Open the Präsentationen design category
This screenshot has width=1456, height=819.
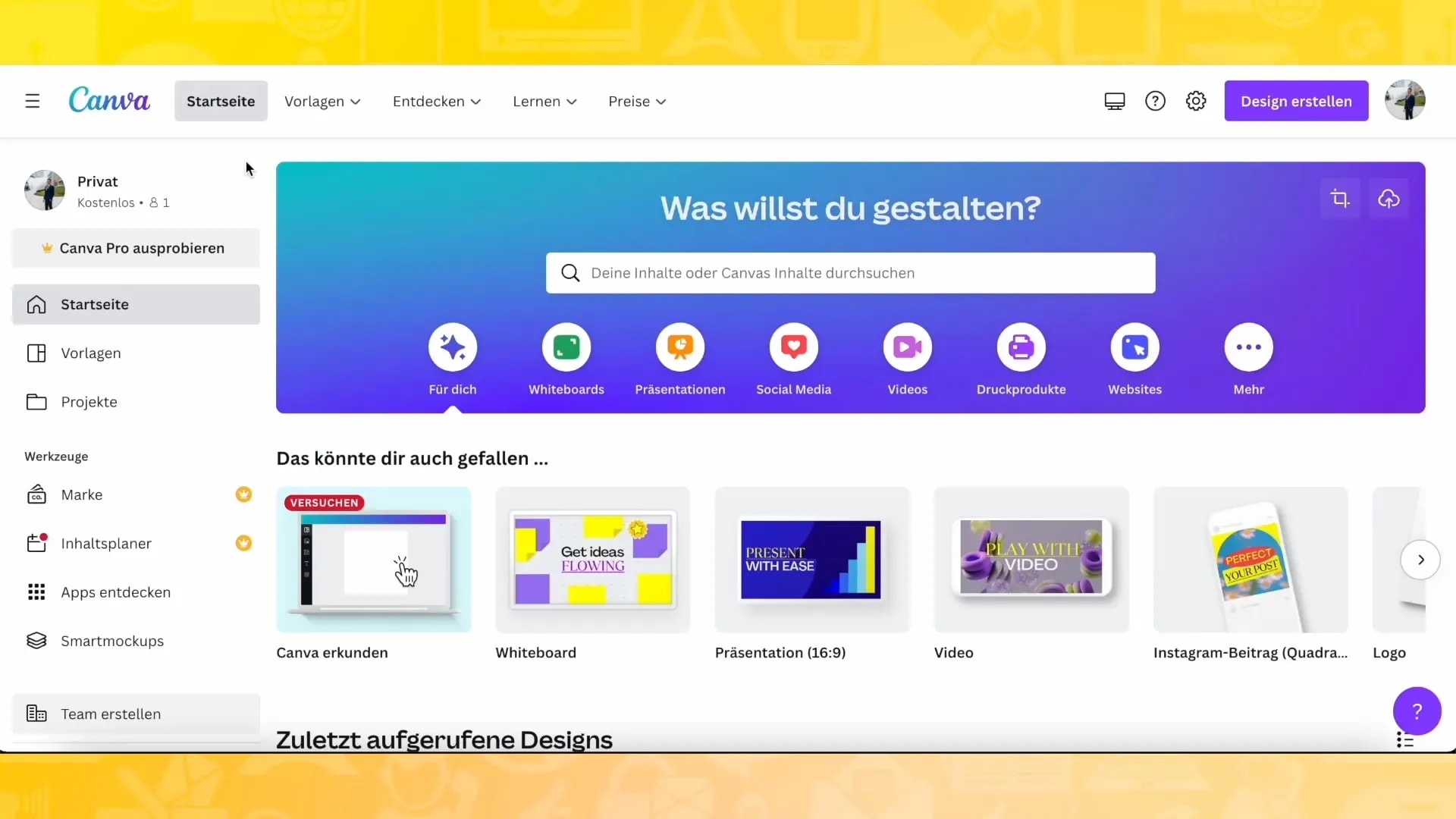coord(679,347)
